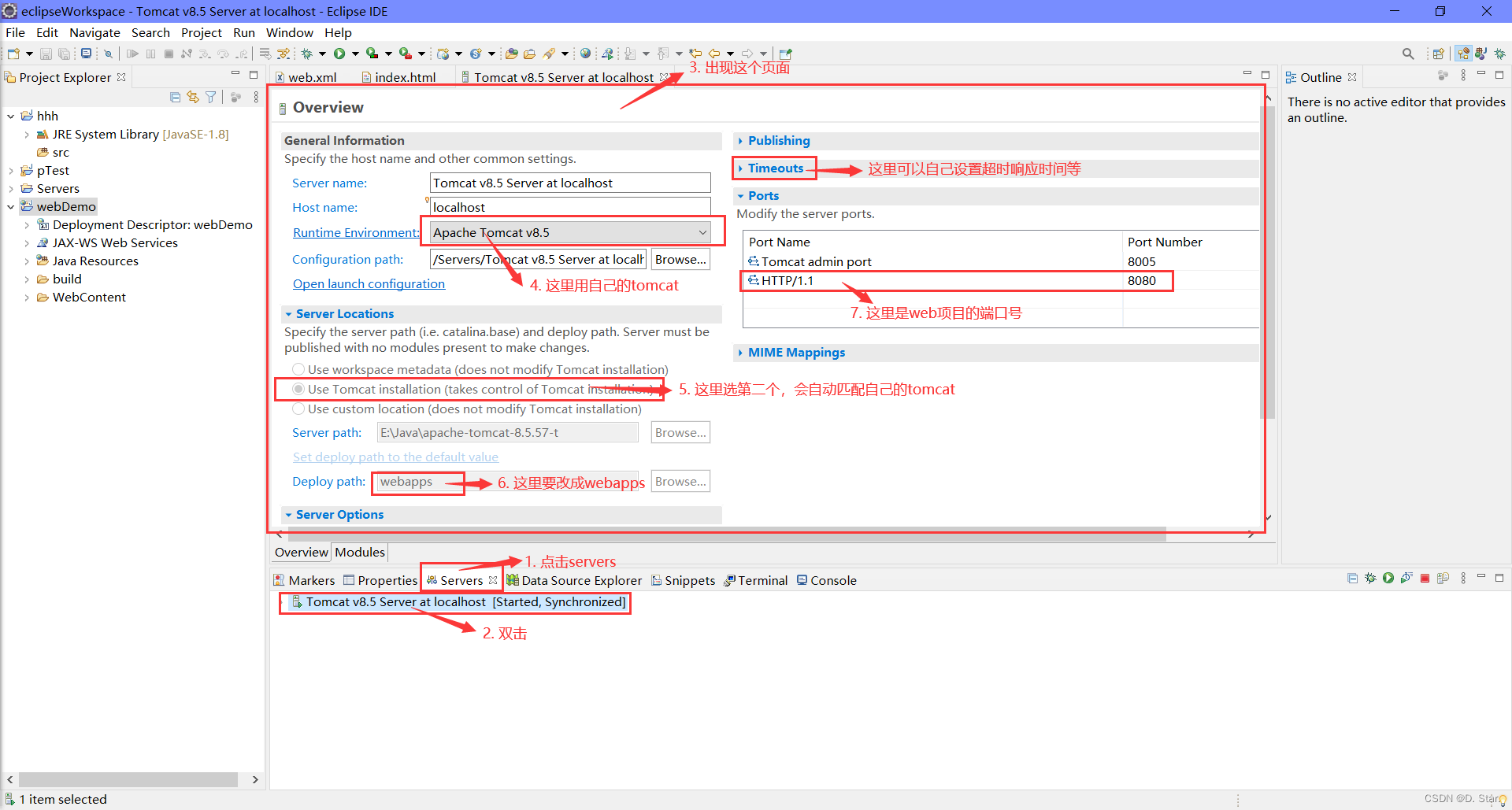Click the server editor vertical scrollbar
The height and width of the screenshot is (810, 1512).
coord(1268,261)
